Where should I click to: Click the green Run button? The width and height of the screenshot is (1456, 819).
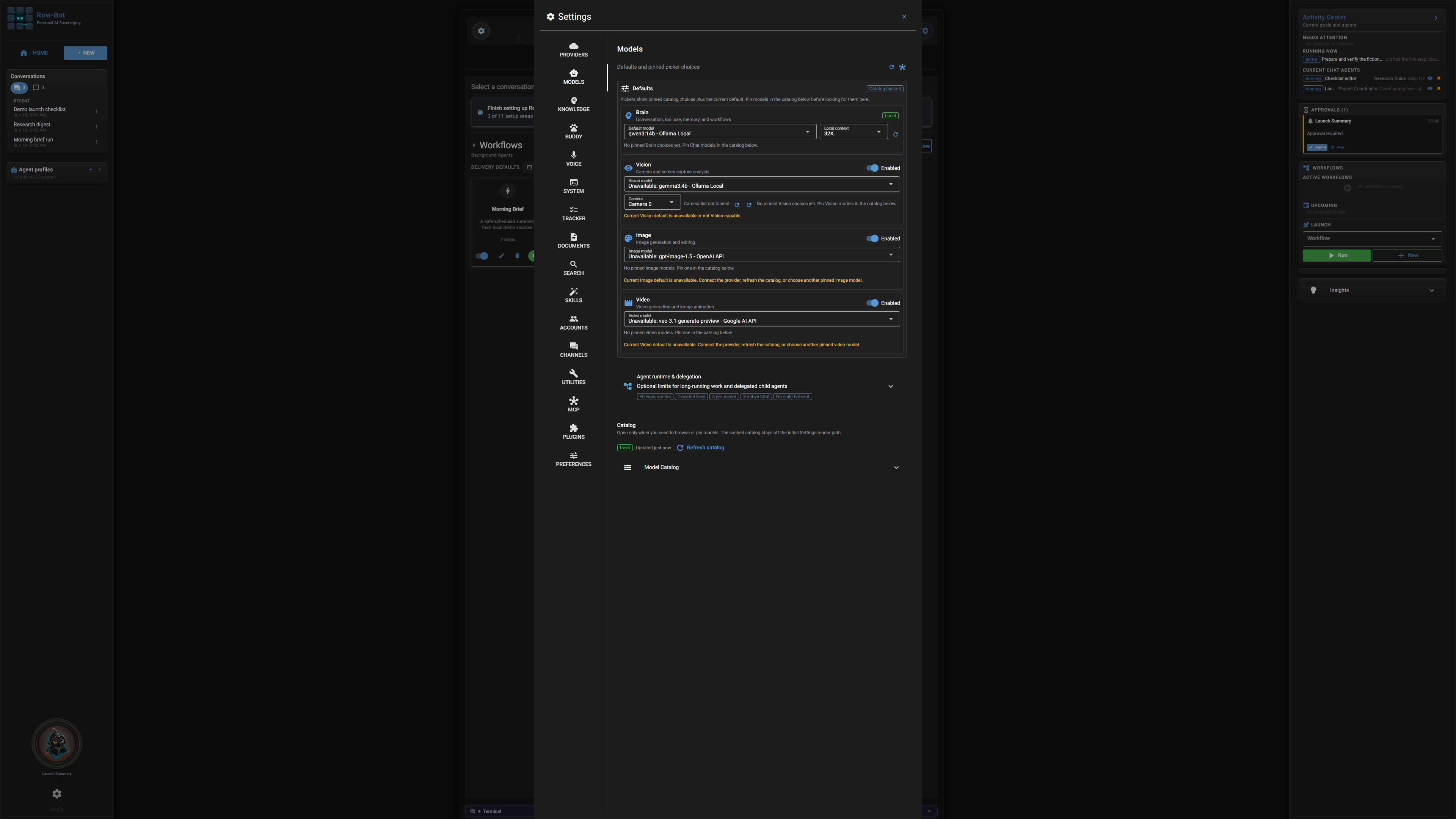[1336, 256]
